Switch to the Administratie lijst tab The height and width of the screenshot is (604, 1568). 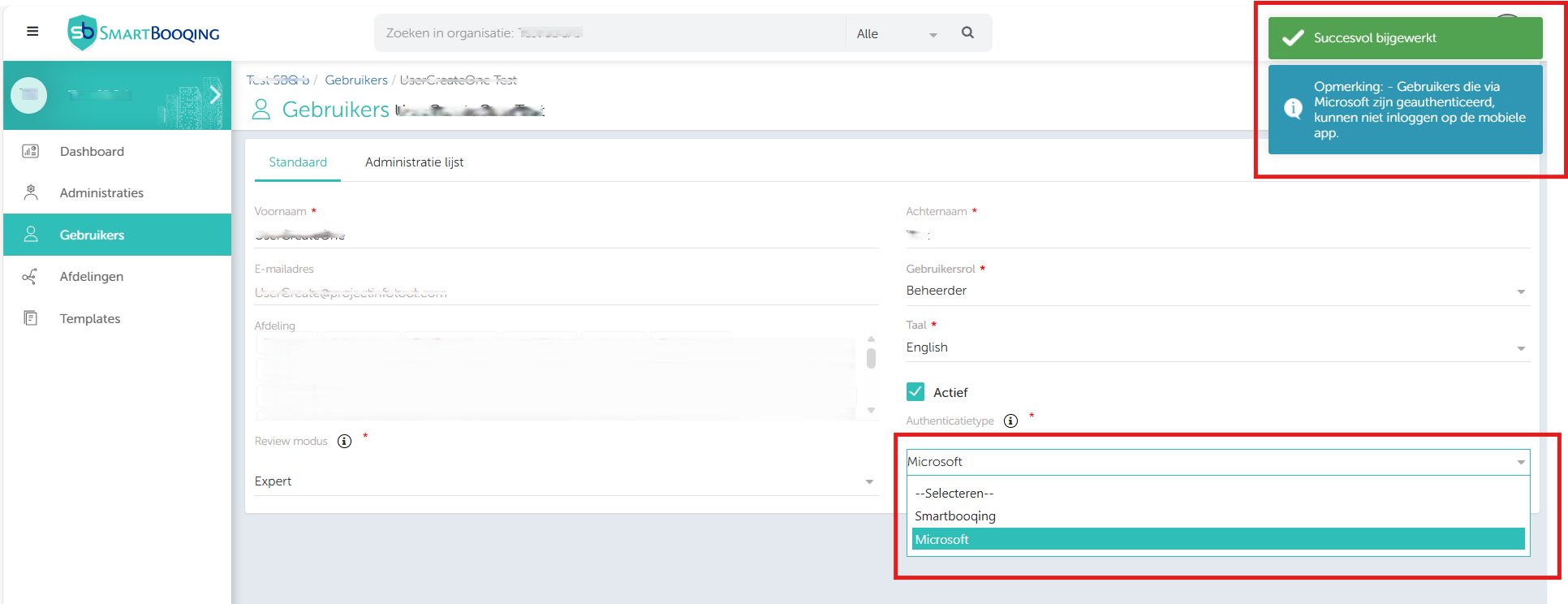pyautogui.click(x=414, y=162)
